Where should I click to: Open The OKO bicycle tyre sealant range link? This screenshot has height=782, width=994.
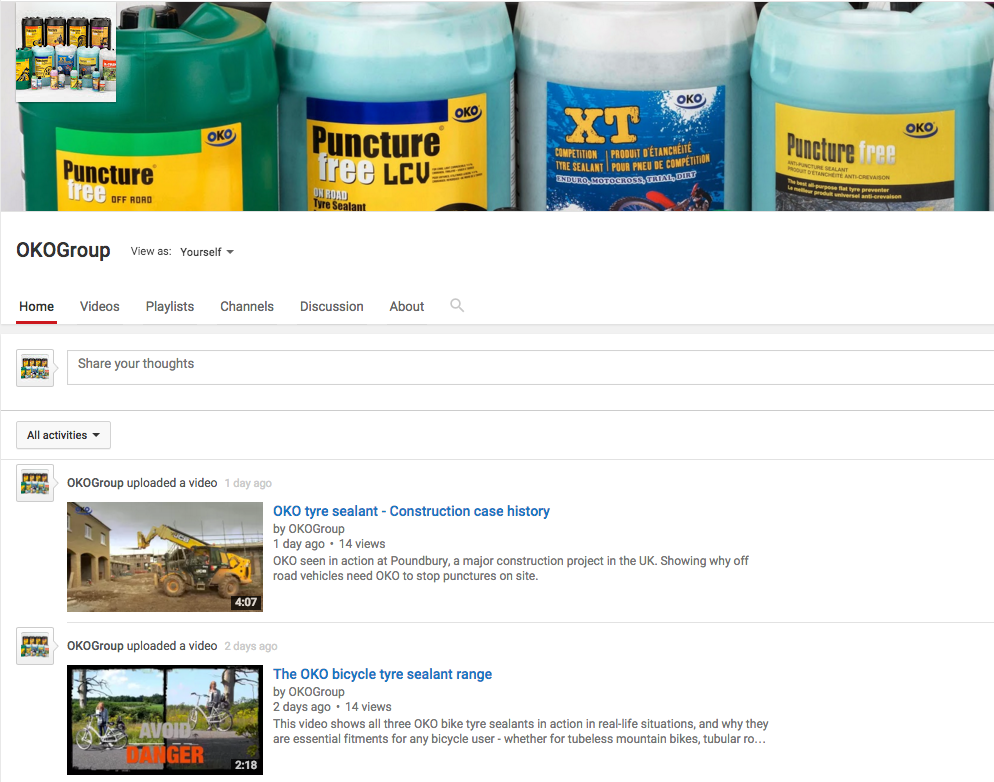click(382, 674)
